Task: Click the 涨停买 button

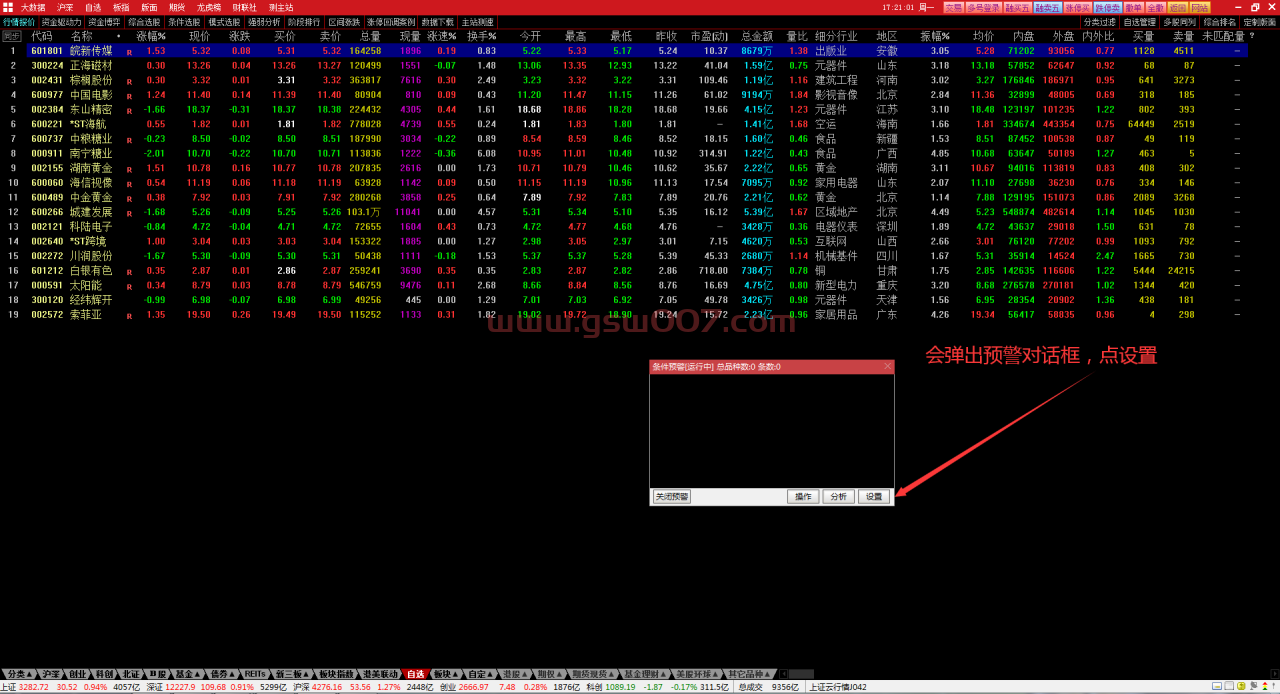Action: pos(1077,7)
